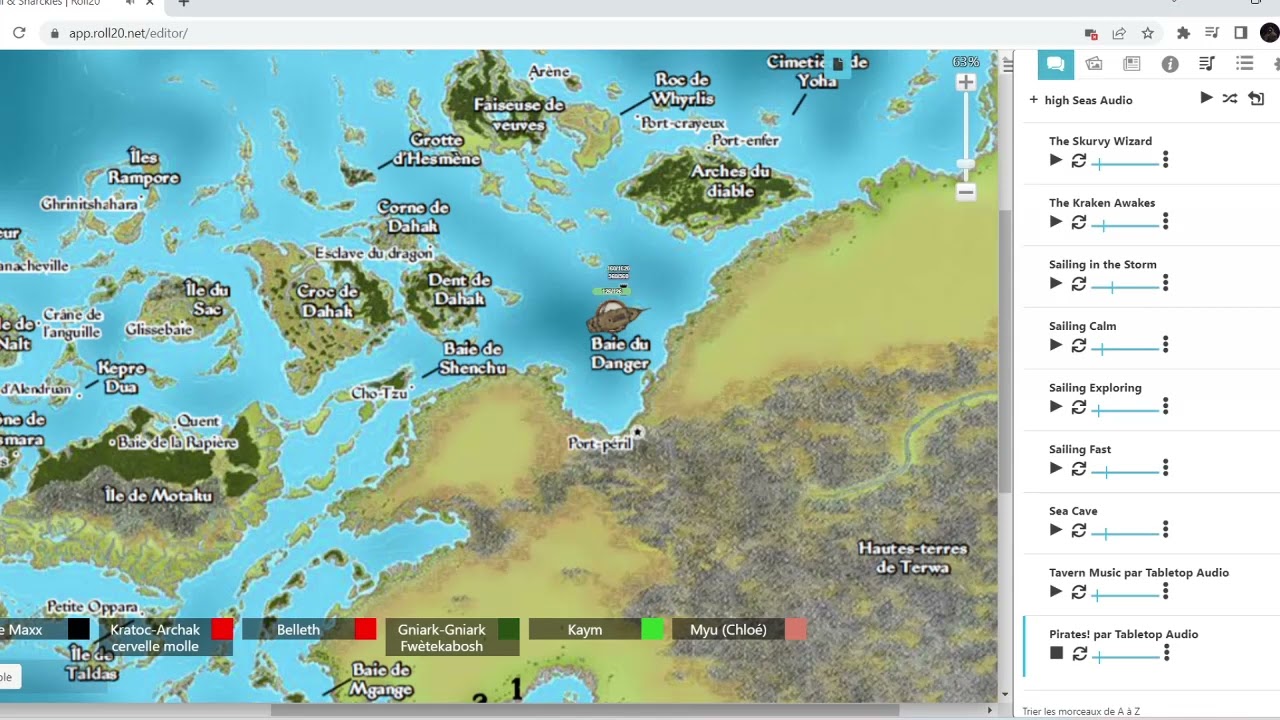Click the page toolbar icon above map
Screen dimensions: 1280x720
[838, 64]
